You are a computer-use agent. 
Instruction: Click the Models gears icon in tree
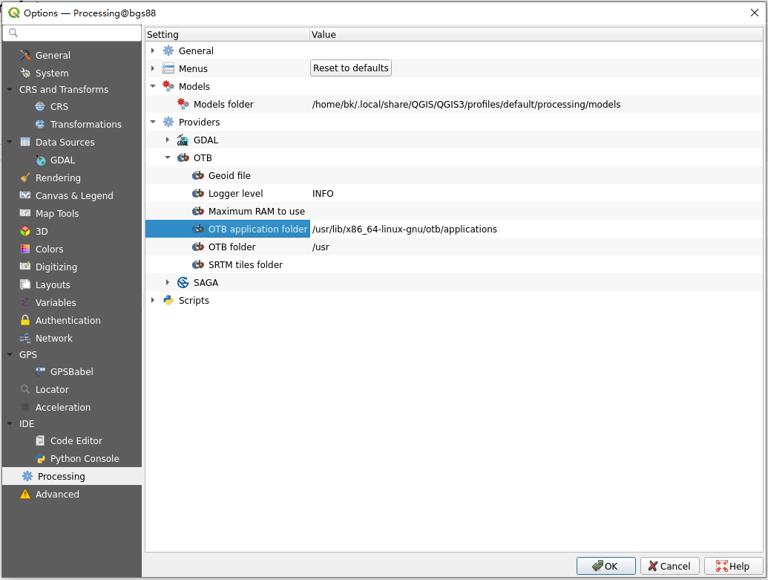pos(168,86)
